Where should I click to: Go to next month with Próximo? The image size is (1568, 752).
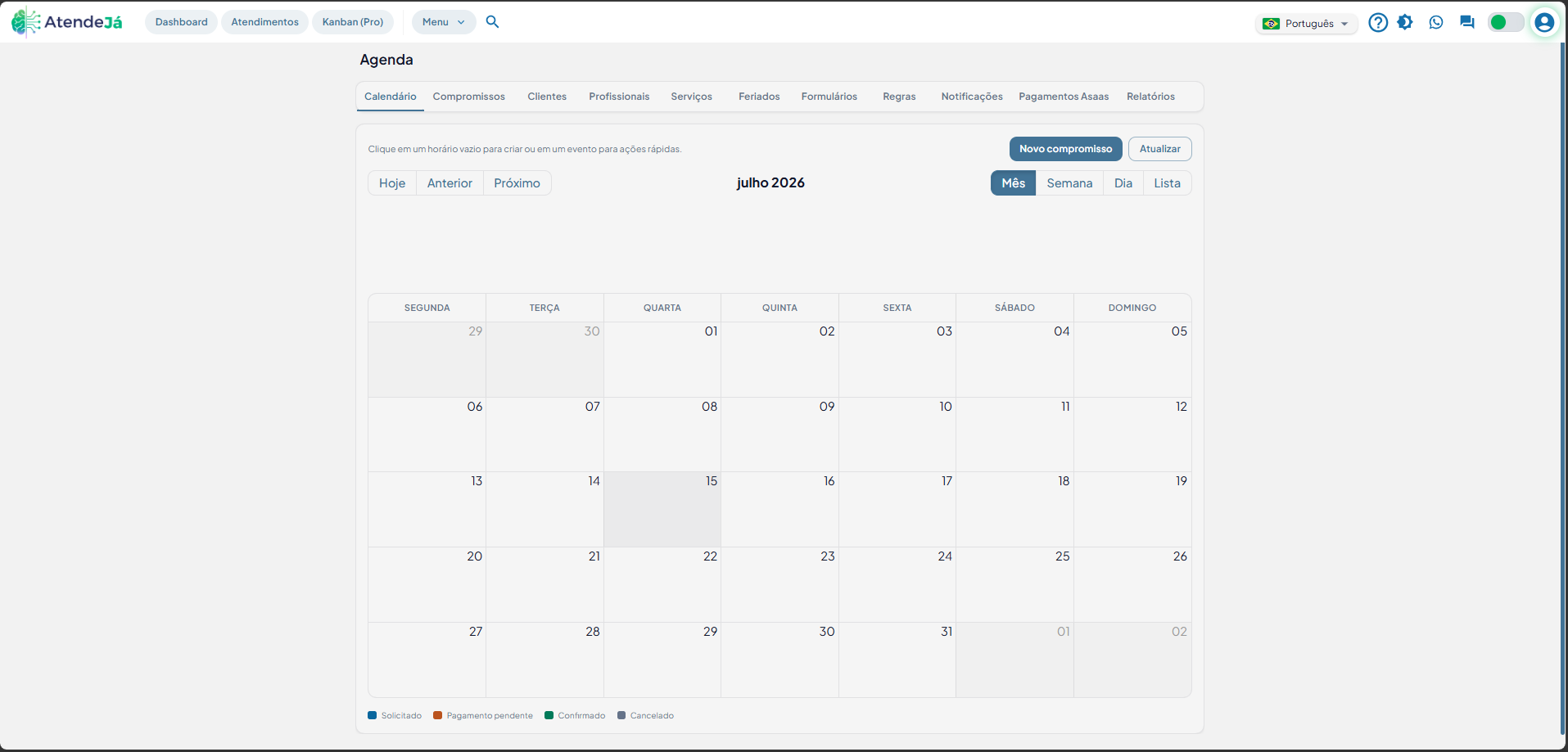tap(517, 183)
